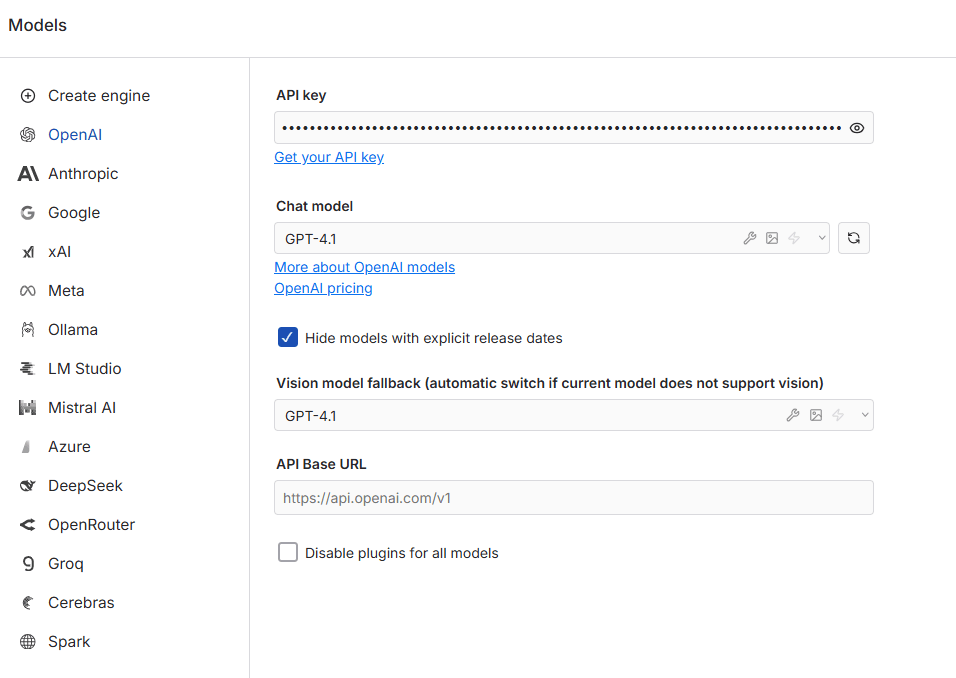The image size is (956, 678).
Task: Select the OpenRouter engine
Action: coord(91,525)
